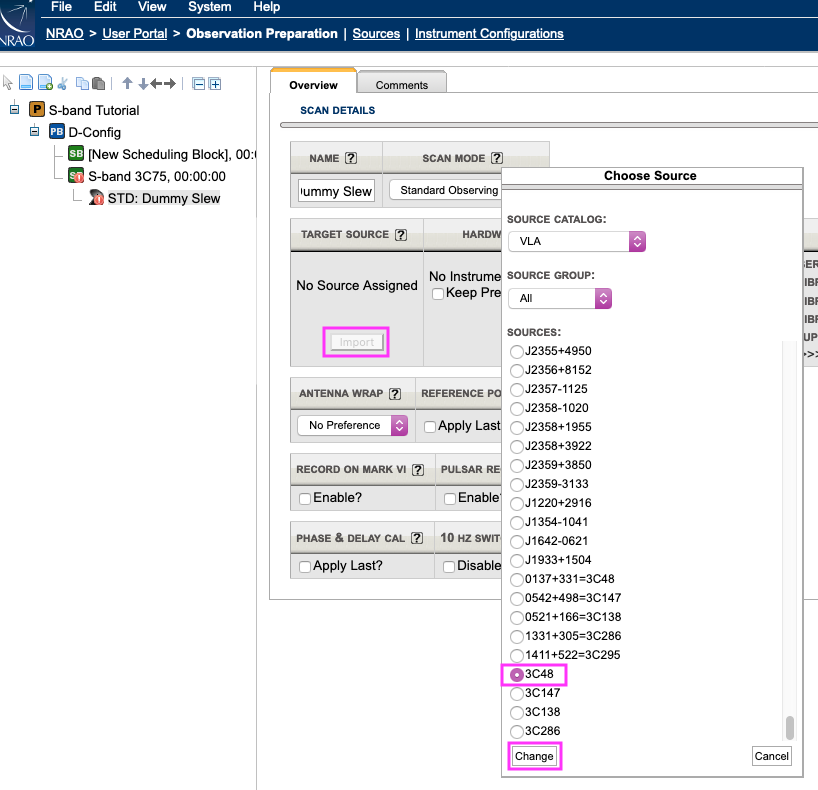This screenshot has height=790, width=818.
Task: Click the cut scissors toolbar icon
Action: click(63, 84)
